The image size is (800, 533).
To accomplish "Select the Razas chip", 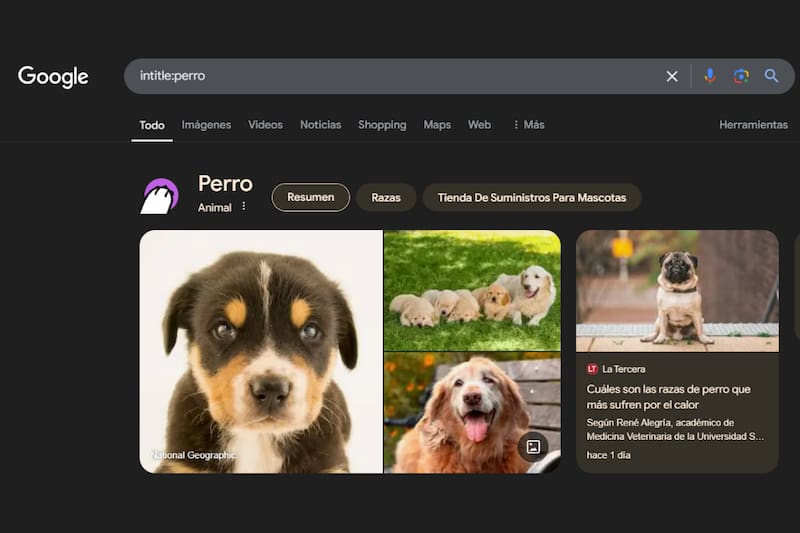I will tap(386, 198).
